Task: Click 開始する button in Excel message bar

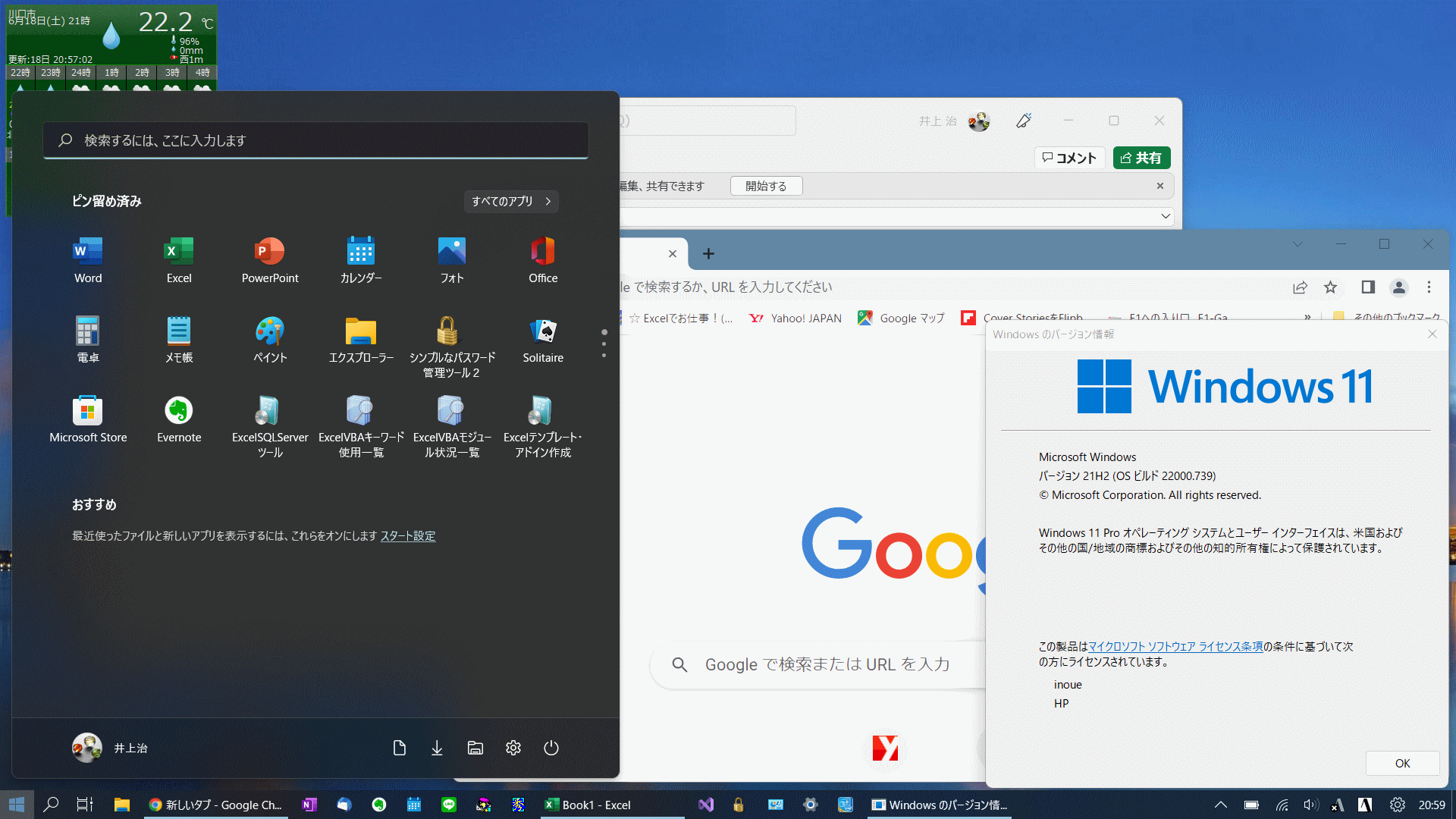Action: (x=766, y=186)
